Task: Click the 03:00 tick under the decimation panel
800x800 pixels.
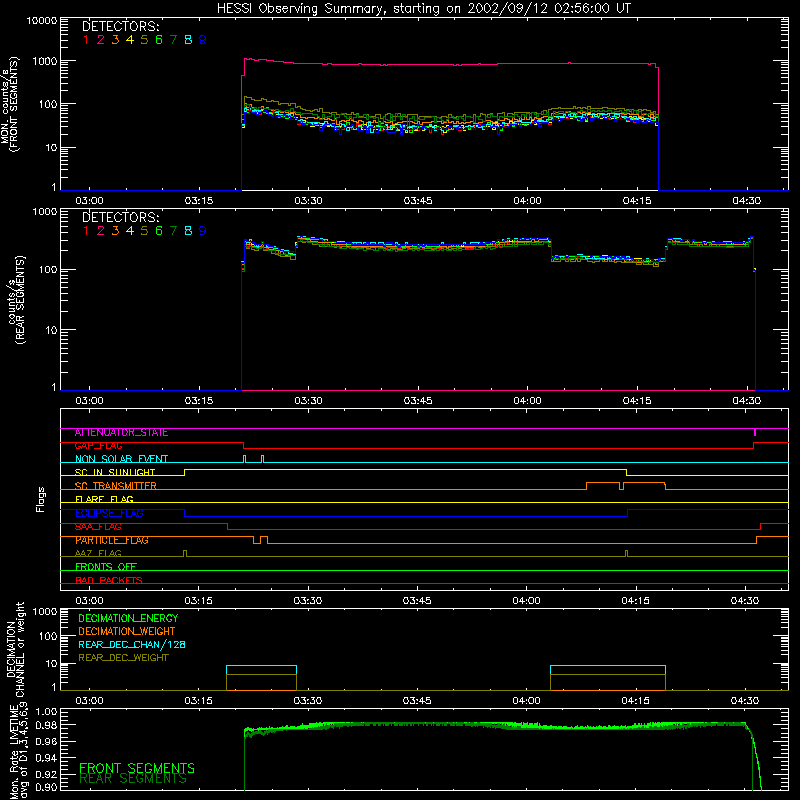Action: [89, 701]
